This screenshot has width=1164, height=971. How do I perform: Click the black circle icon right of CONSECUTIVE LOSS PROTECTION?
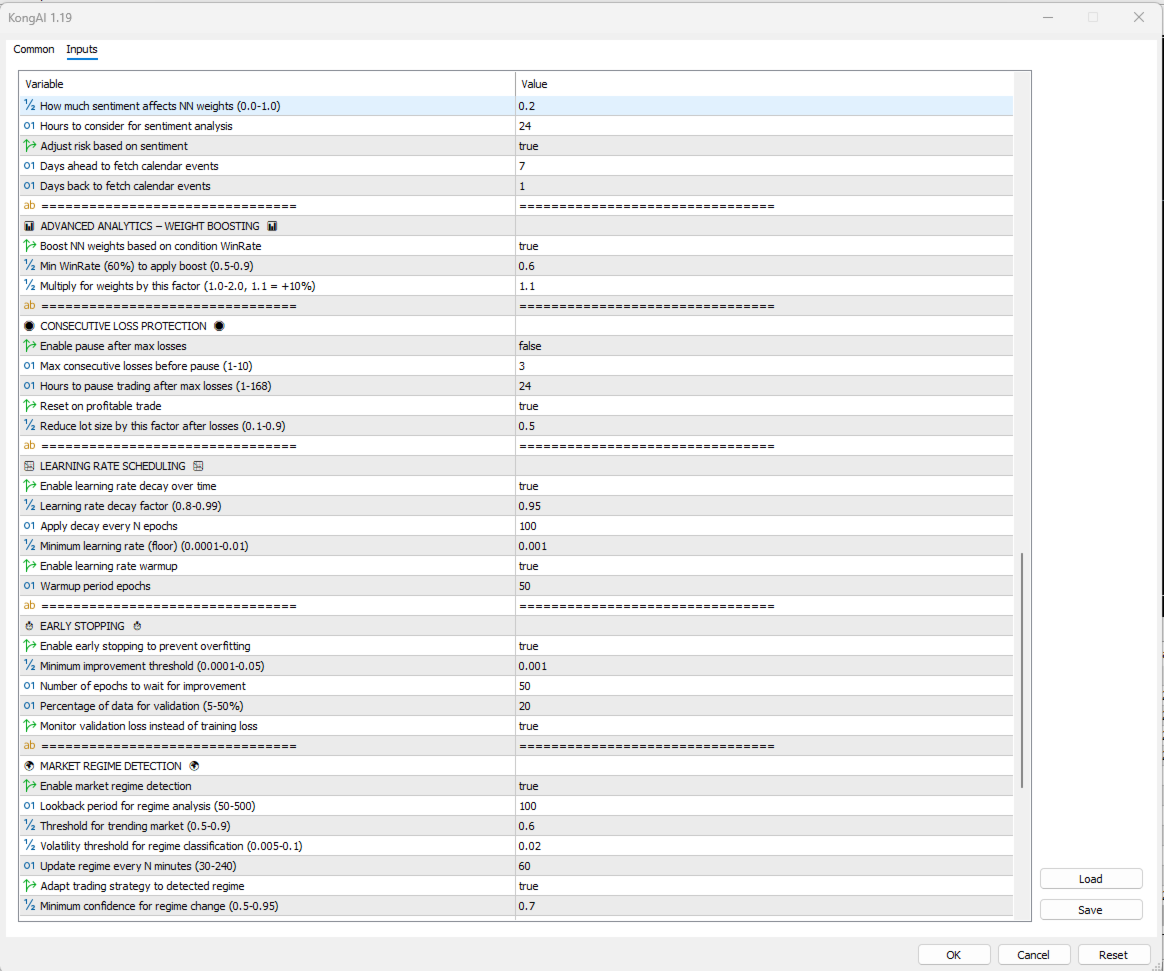pyautogui.click(x=219, y=326)
